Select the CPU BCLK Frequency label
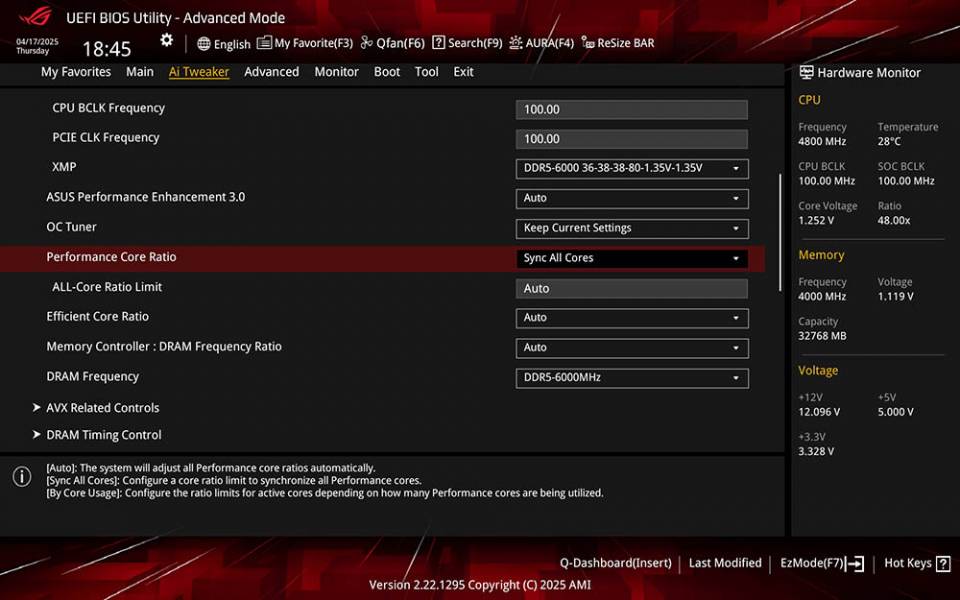This screenshot has height=600, width=960. click(108, 108)
